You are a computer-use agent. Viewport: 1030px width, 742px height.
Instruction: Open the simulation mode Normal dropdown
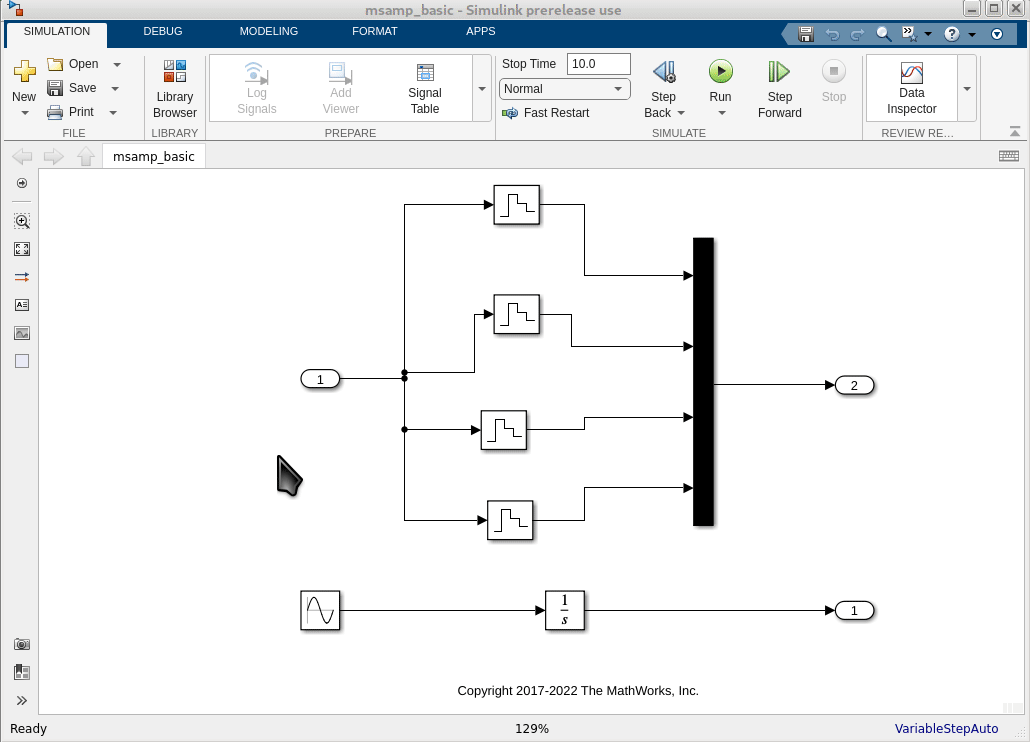click(x=565, y=89)
